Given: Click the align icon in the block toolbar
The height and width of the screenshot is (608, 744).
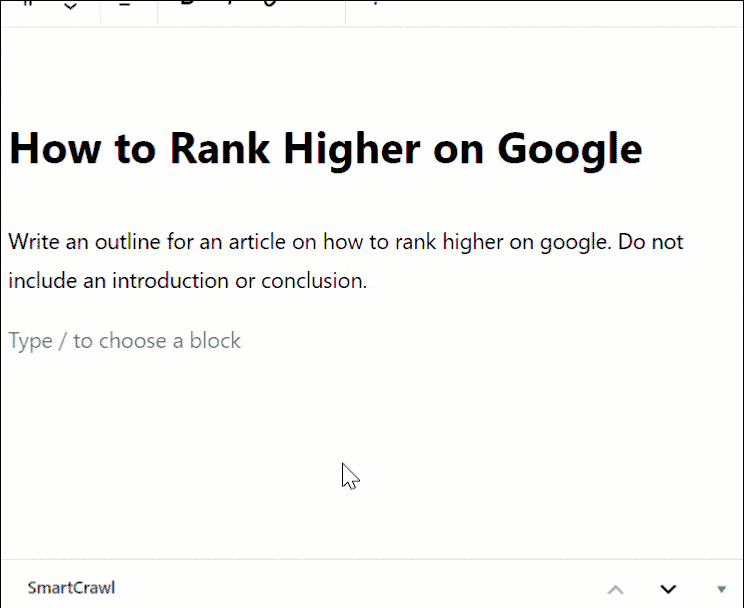Looking at the screenshot, I should [x=125, y=4].
